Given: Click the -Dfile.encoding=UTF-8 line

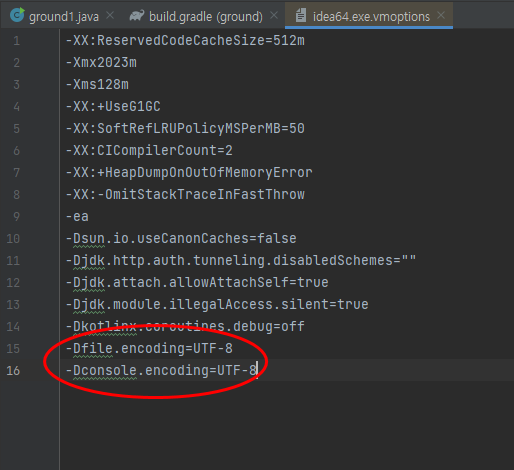Looking at the screenshot, I should pos(149,349).
